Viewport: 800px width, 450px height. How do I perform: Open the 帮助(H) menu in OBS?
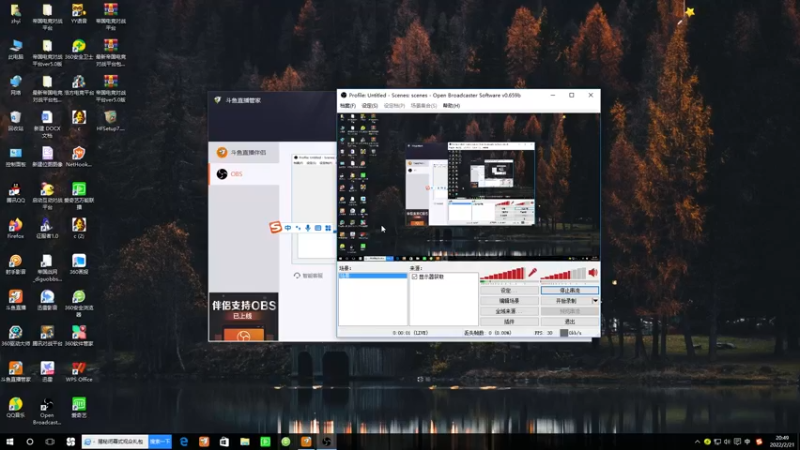(x=451, y=106)
